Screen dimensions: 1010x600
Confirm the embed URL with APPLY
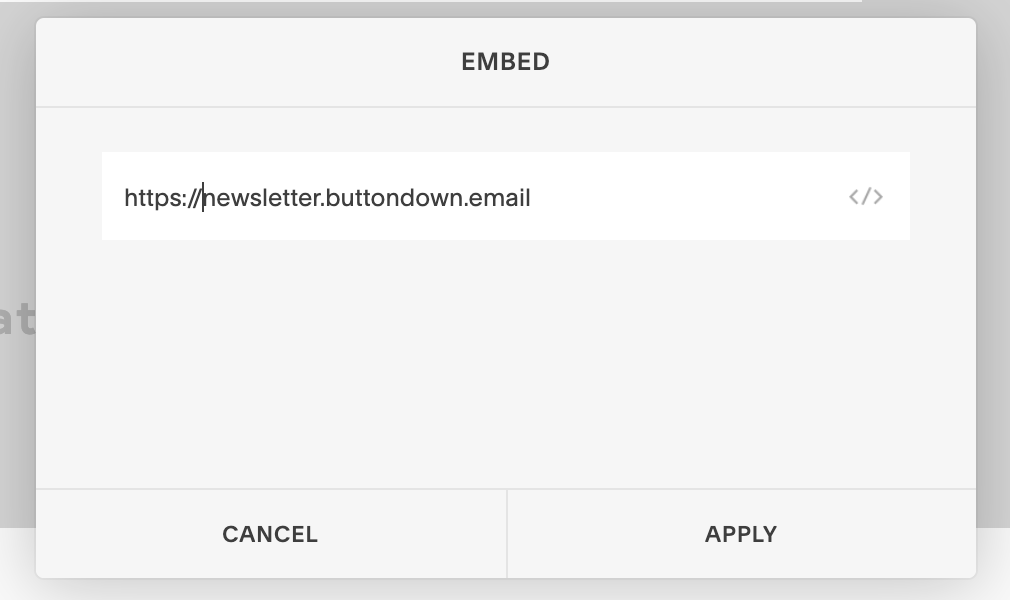[x=741, y=534]
